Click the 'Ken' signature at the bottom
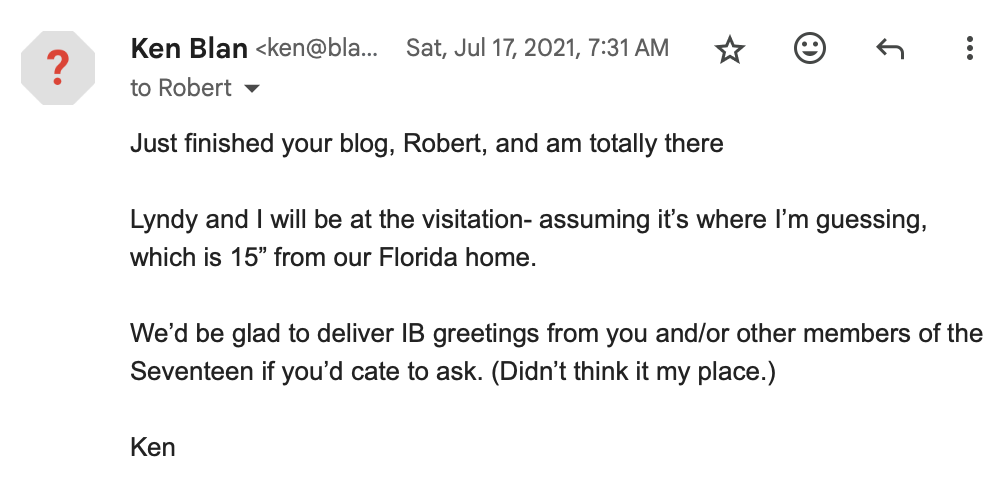Image resolution: width=1006 pixels, height=494 pixels. [153, 447]
